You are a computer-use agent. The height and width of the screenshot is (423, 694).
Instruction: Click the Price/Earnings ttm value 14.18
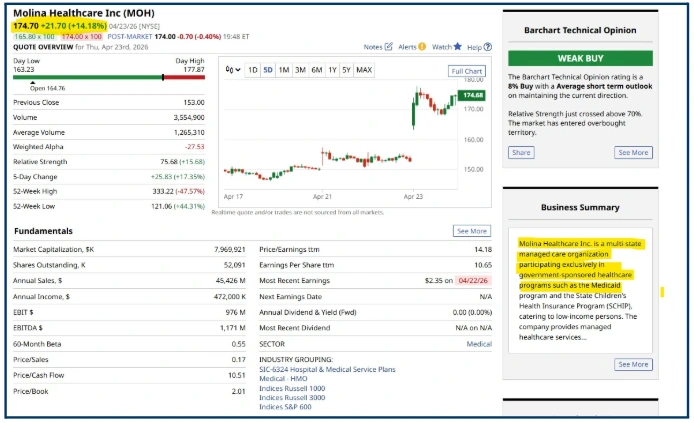pos(483,250)
